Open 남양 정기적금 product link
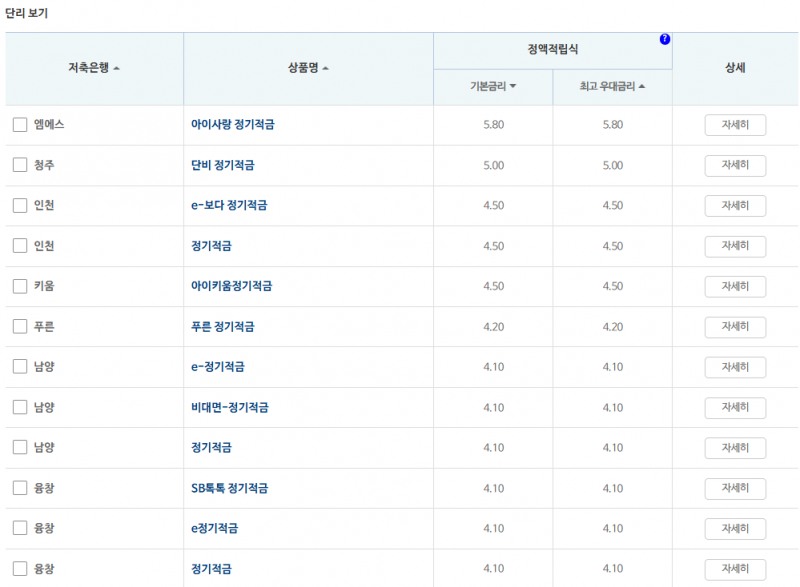Viewport: 800px width, 587px height. coord(211,447)
